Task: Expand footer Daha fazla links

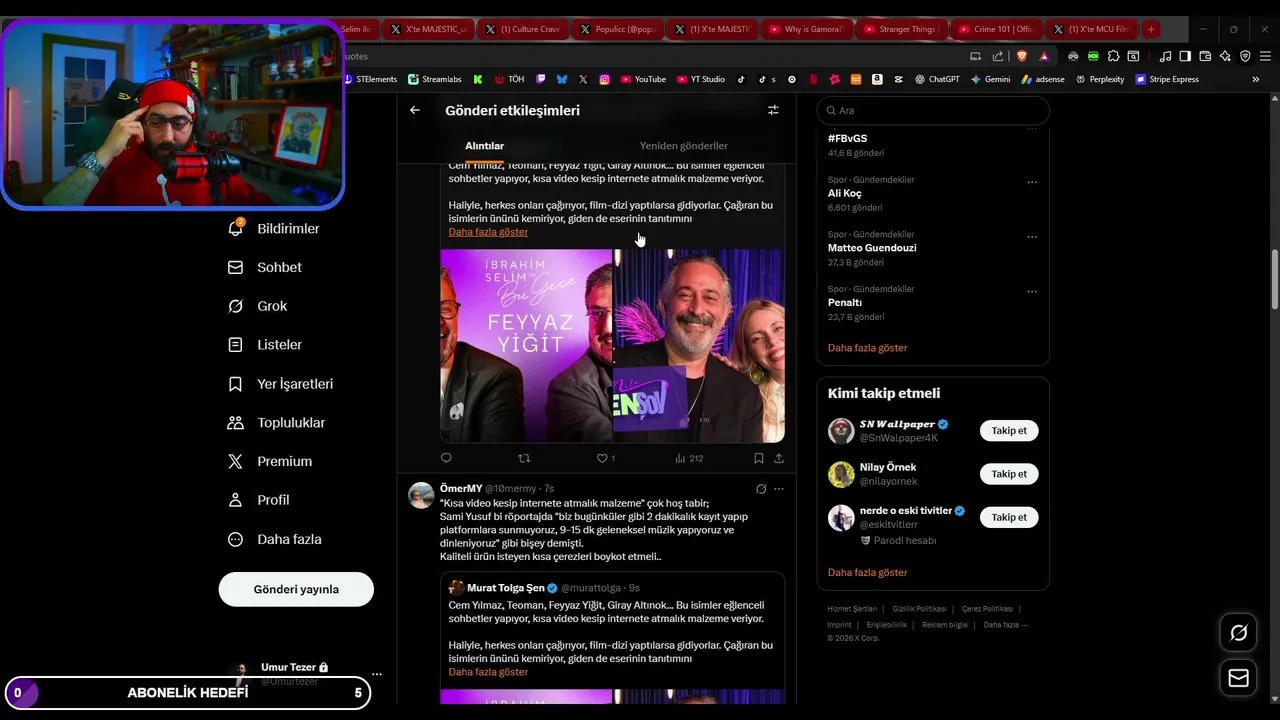Action: (1005, 625)
